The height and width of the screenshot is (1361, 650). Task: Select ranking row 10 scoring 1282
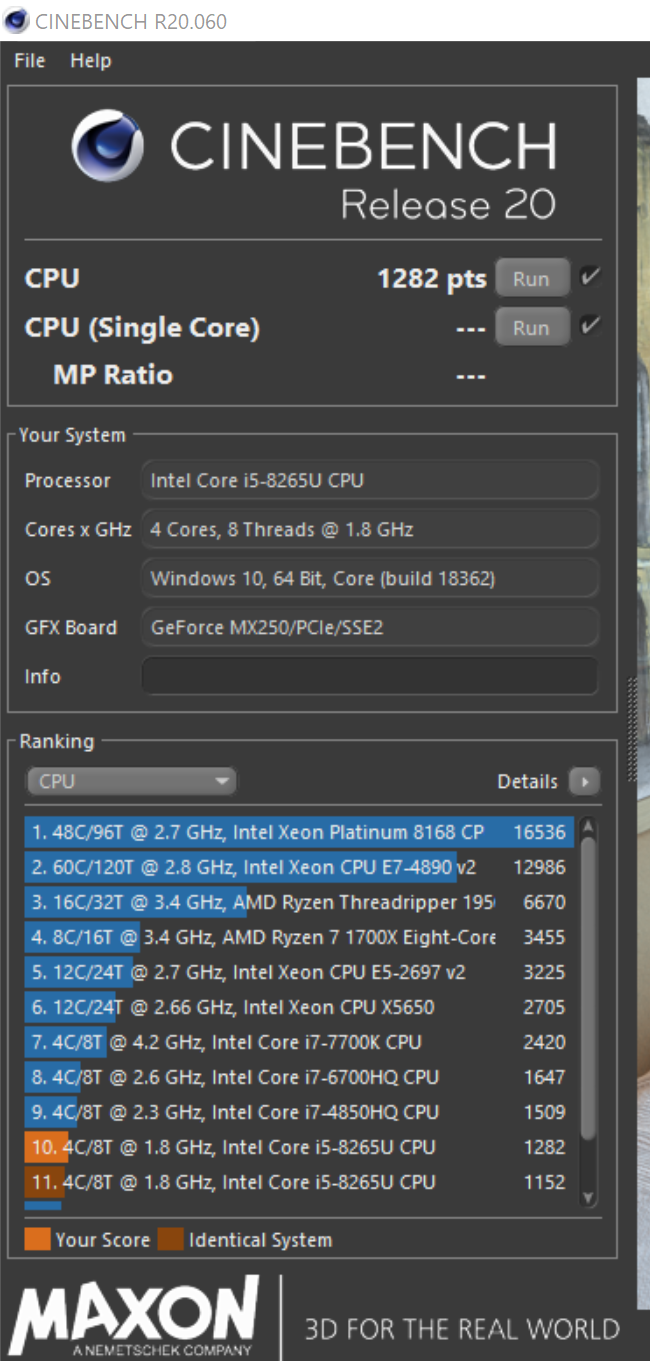(x=300, y=1147)
